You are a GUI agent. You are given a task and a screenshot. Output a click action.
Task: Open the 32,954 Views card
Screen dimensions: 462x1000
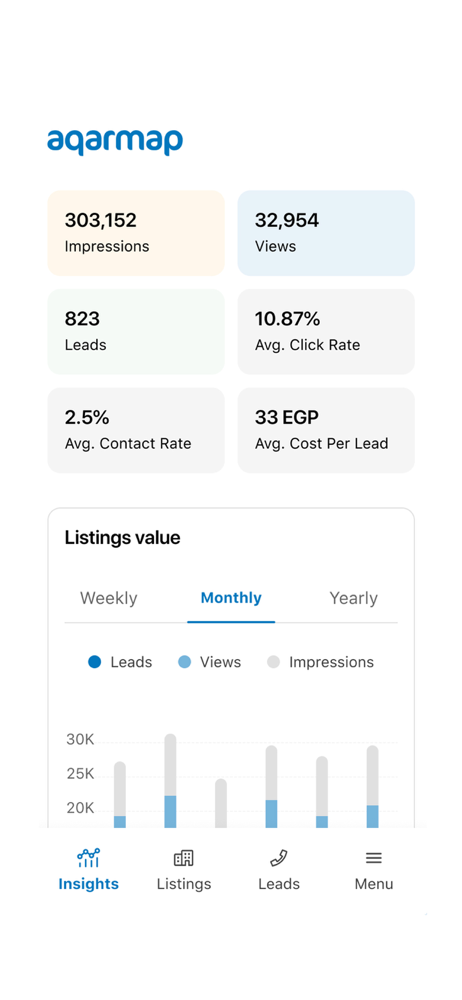click(x=326, y=233)
